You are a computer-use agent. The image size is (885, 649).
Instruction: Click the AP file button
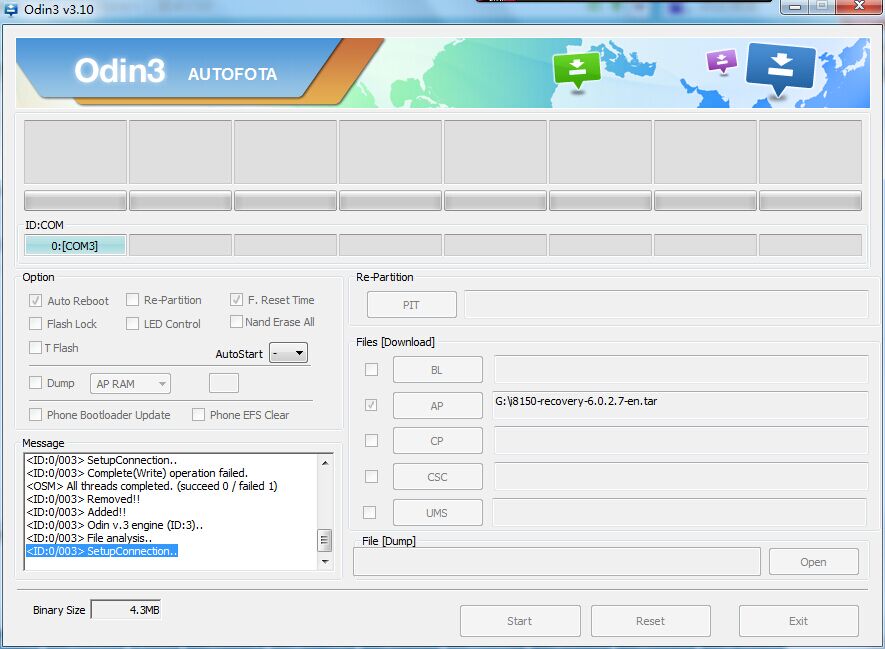tap(437, 405)
